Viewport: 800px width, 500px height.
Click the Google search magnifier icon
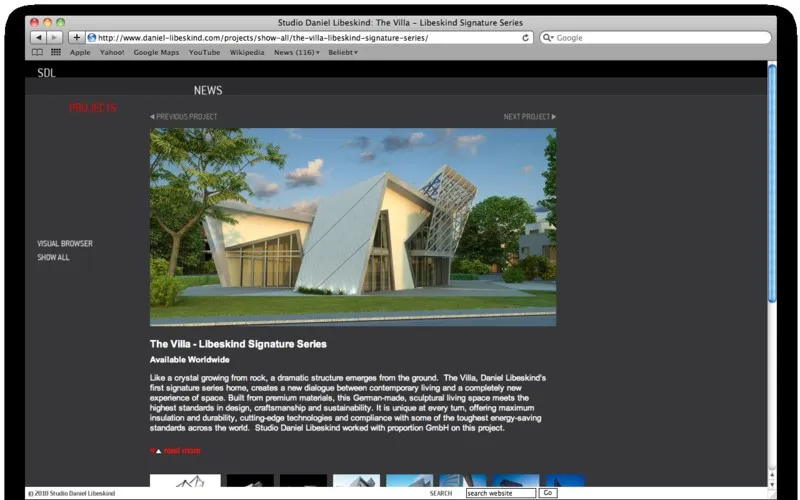[x=548, y=38]
